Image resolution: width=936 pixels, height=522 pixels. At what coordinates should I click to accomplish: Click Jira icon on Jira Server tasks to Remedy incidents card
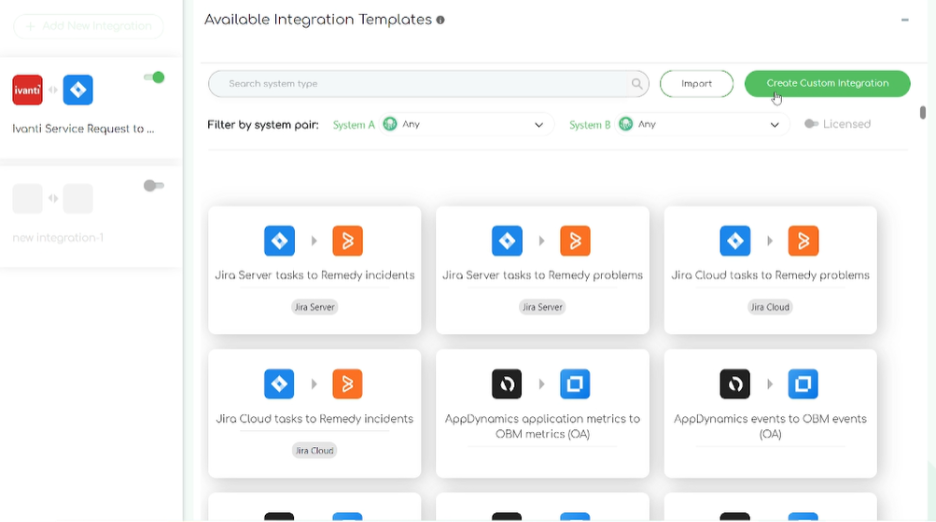point(279,241)
